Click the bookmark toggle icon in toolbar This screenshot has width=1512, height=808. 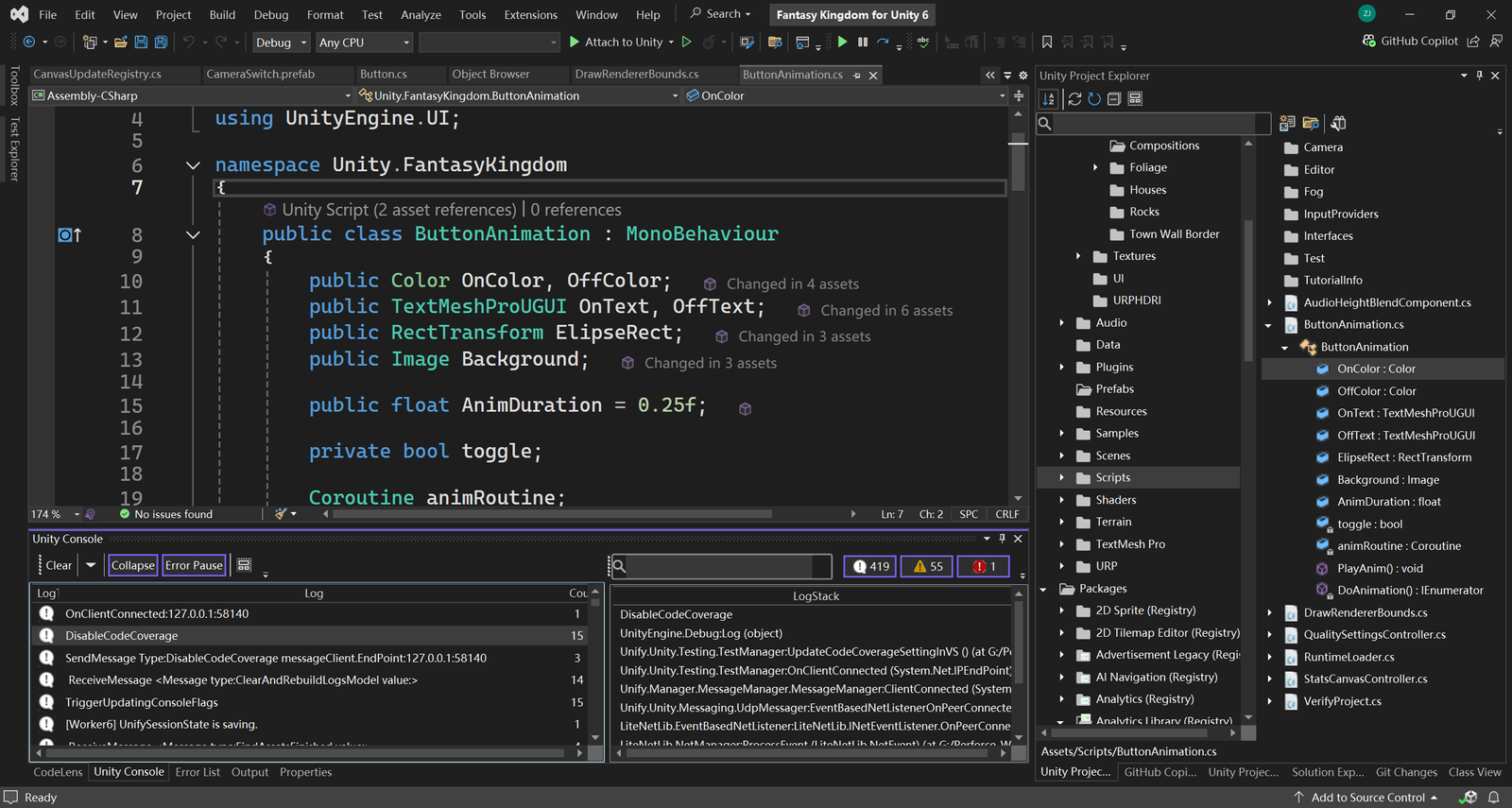(x=1047, y=42)
